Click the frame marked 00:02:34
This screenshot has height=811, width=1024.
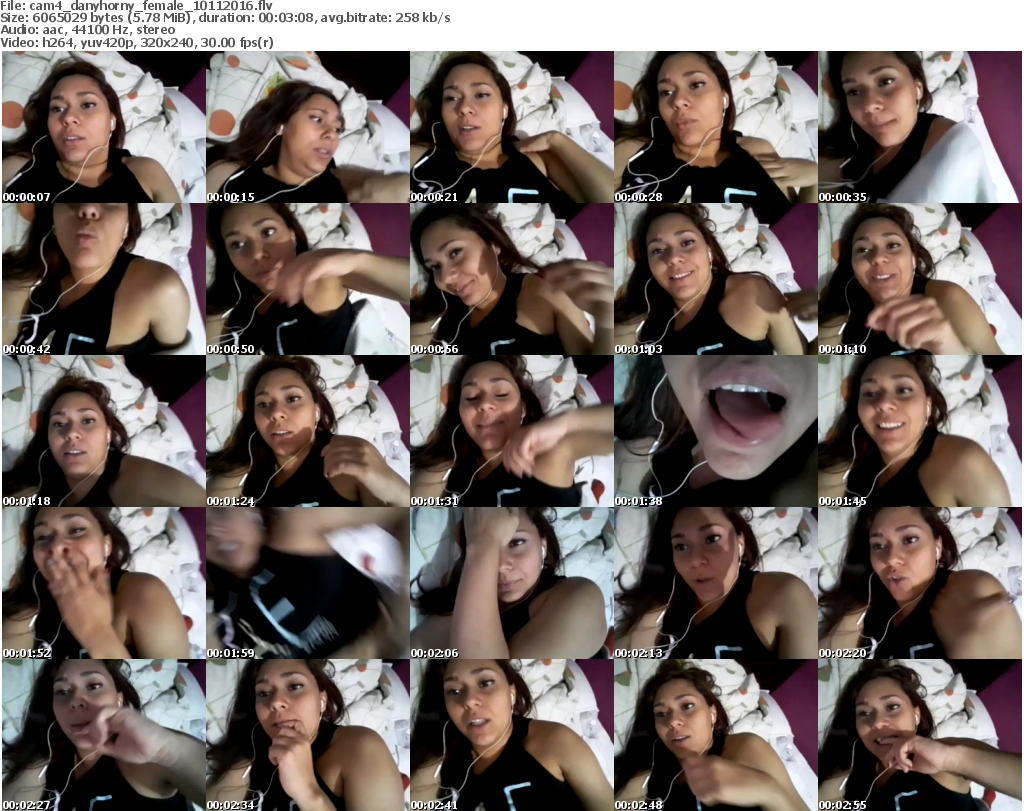pos(308,735)
